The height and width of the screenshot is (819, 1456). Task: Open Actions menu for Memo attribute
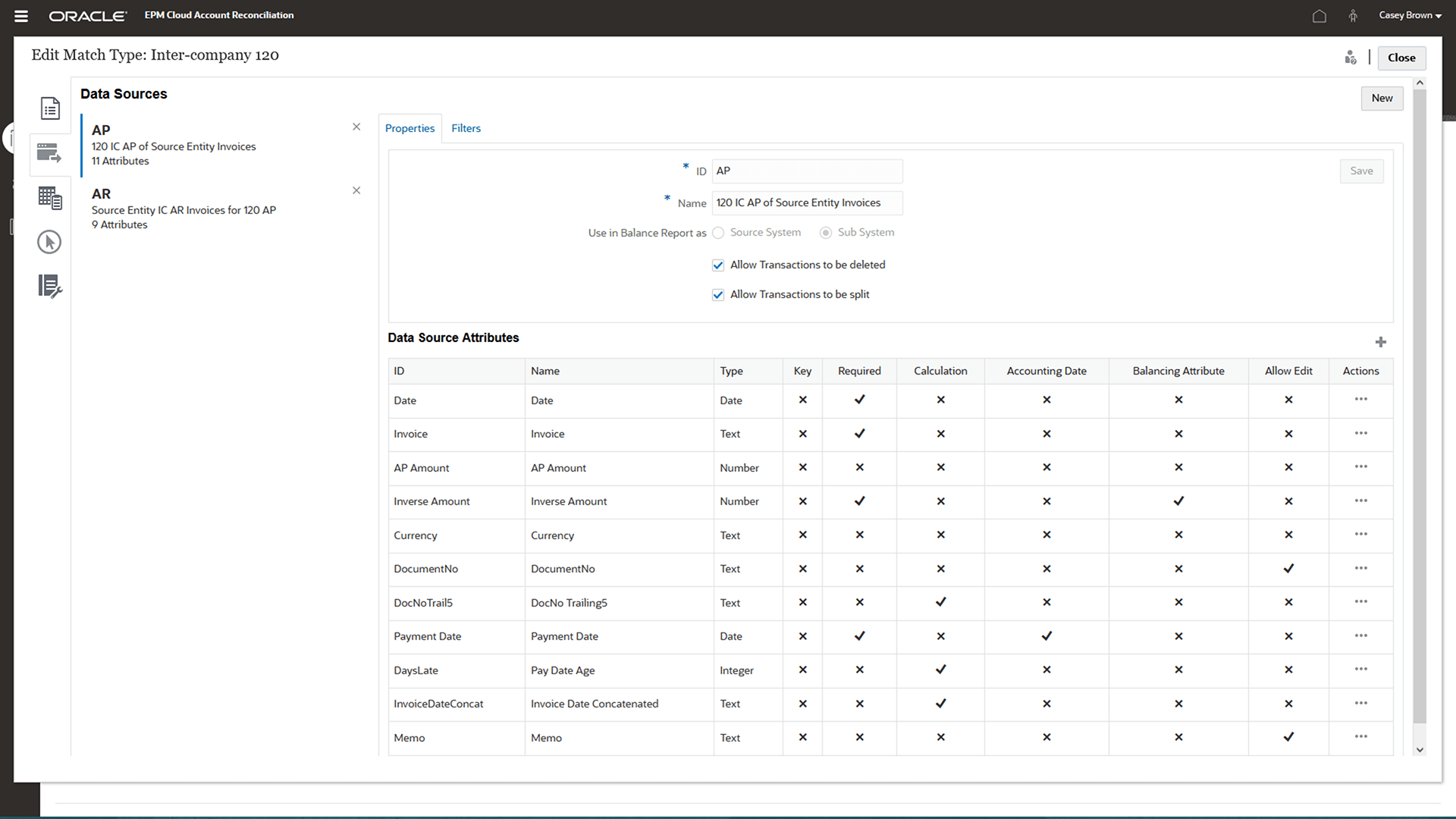coord(1360,737)
